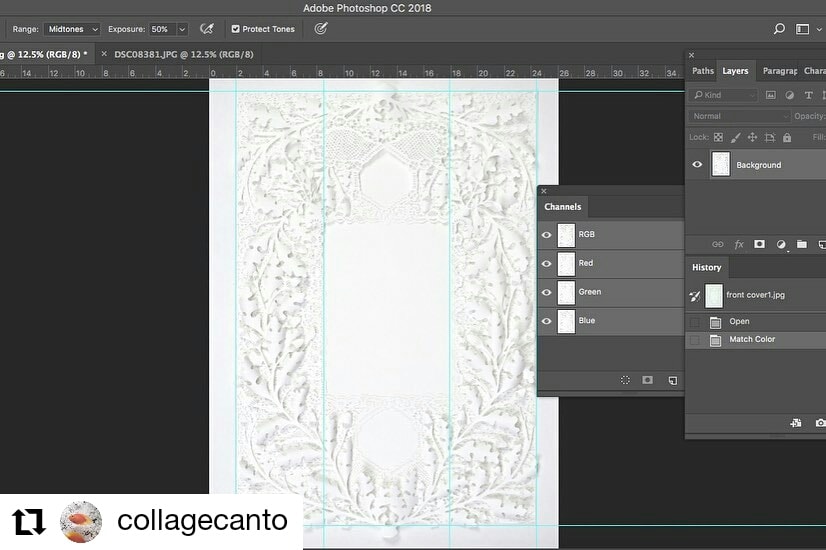Select the Open history state
Image resolution: width=826 pixels, height=550 pixels.
pyautogui.click(x=739, y=322)
